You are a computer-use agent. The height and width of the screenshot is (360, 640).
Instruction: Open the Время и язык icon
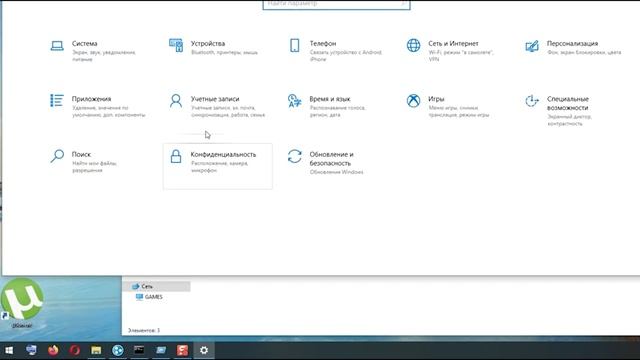[294, 101]
